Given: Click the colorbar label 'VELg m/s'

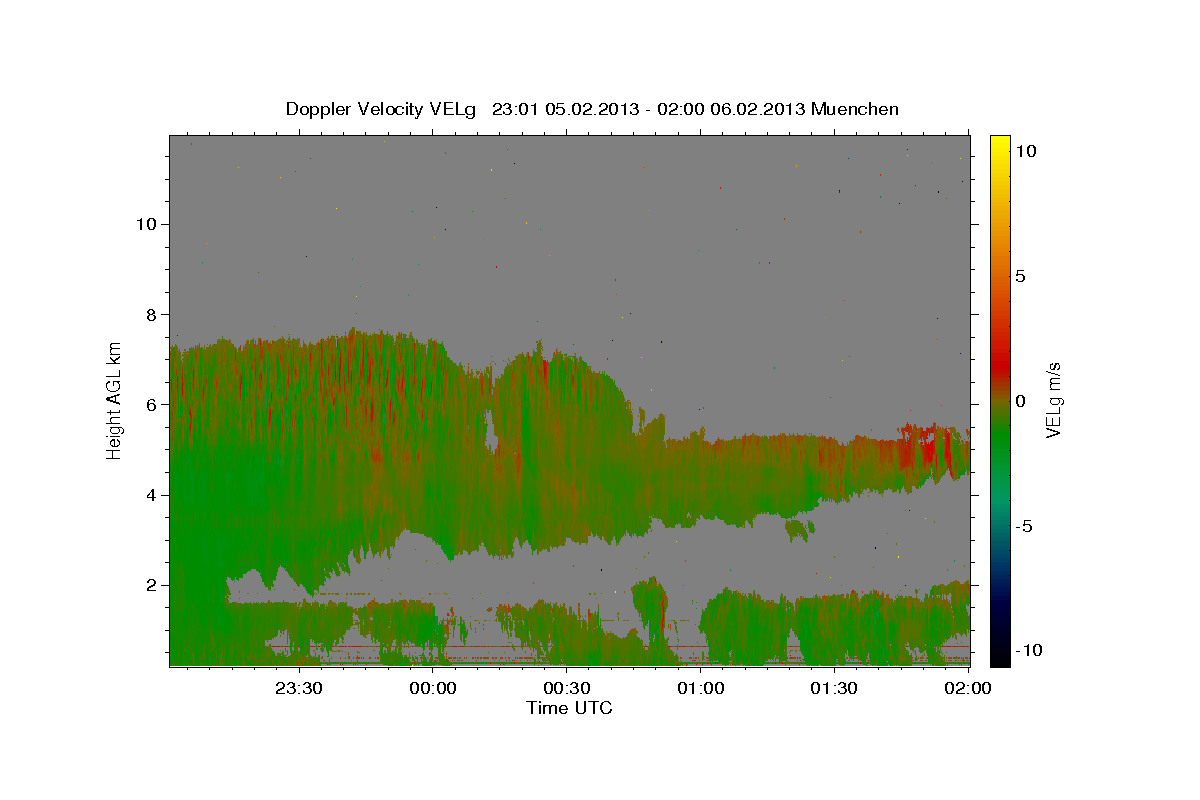Looking at the screenshot, I should tap(1053, 400).
